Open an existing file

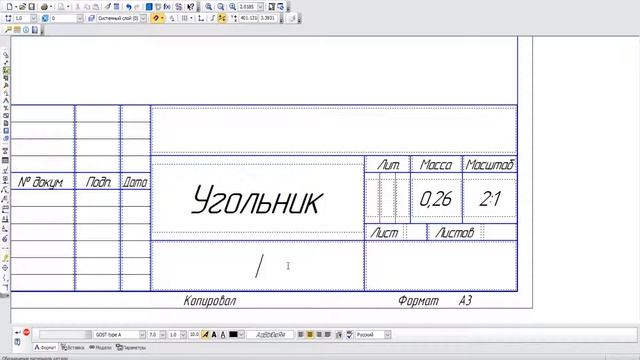22,7
